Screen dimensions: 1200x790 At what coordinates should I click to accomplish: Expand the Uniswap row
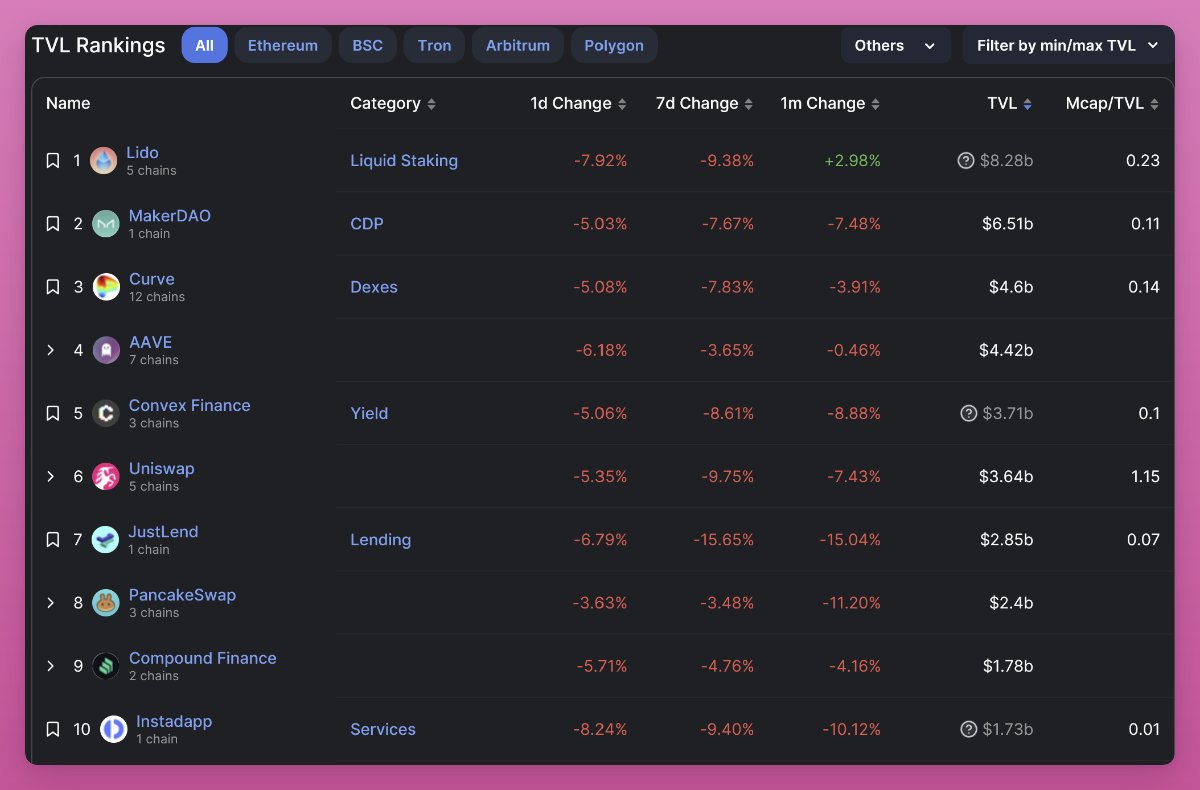[51, 476]
